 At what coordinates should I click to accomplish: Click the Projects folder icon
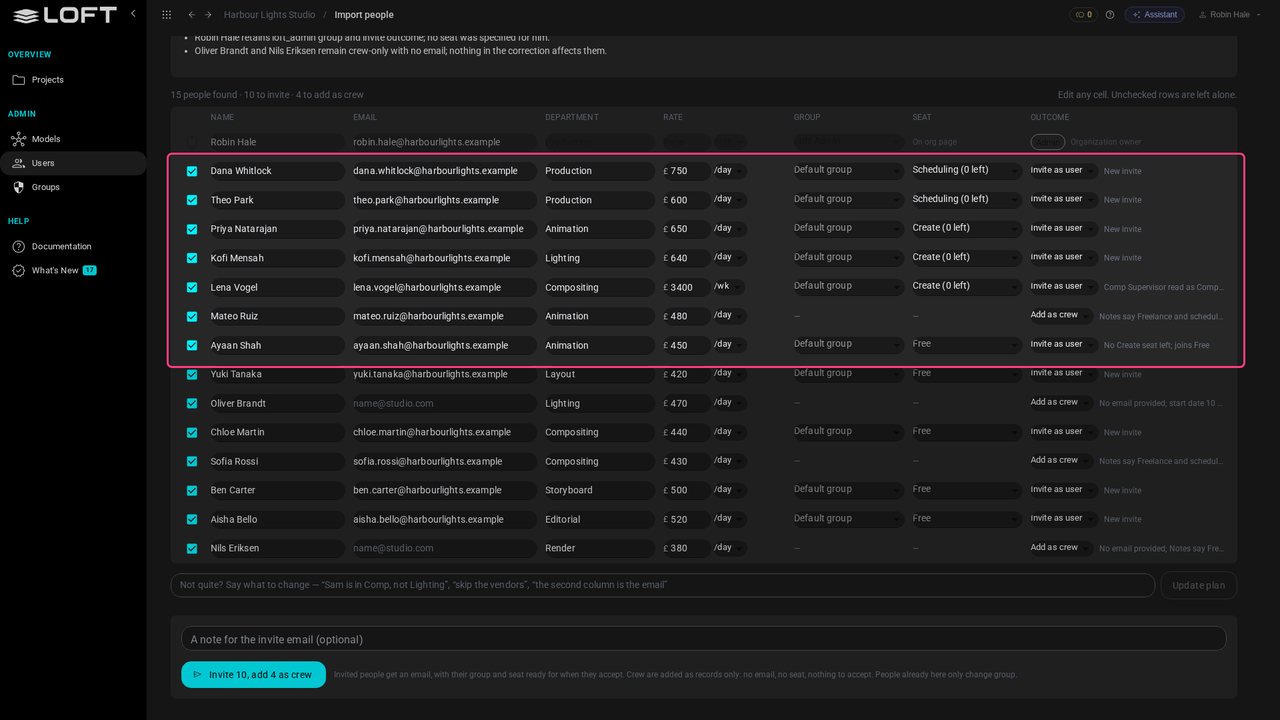click(19, 80)
